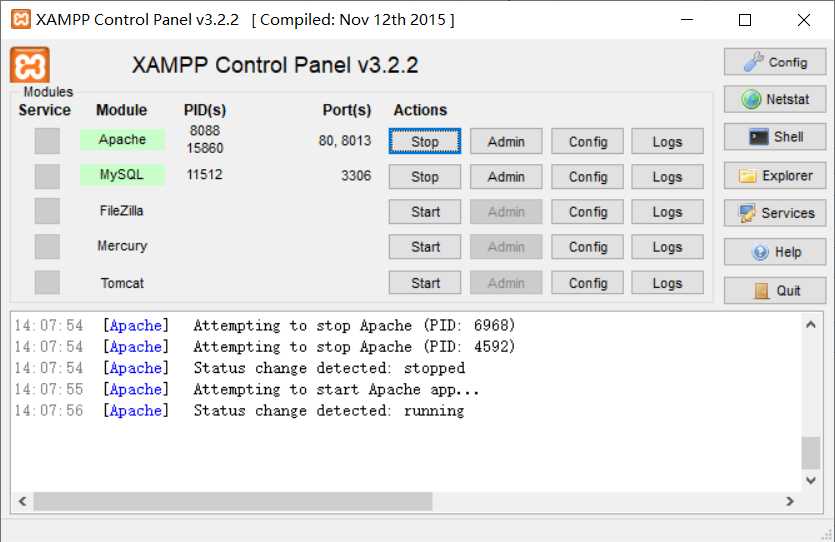The width and height of the screenshot is (835, 542).
Task: Open MySQL Logs menu
Action: 667,176
